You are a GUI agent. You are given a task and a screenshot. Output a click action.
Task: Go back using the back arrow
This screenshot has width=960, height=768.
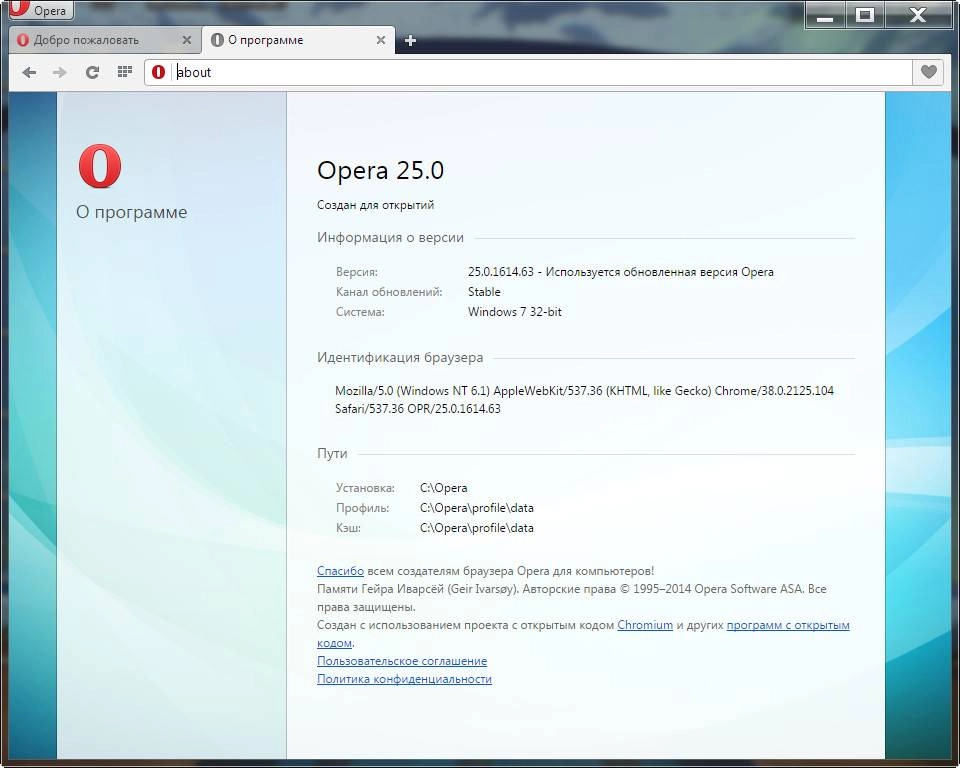click(29, 72)
